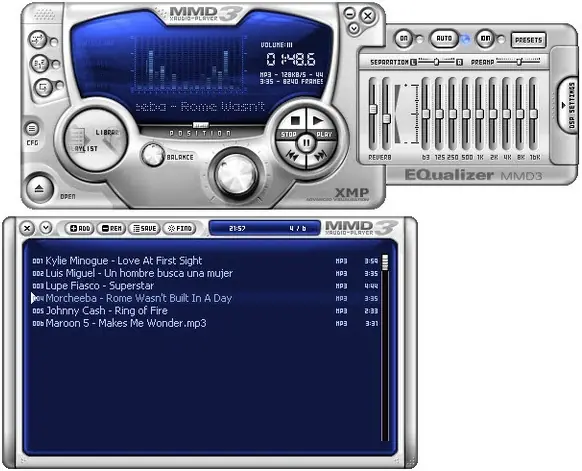Pause the current track

click(x=307, y=142)
